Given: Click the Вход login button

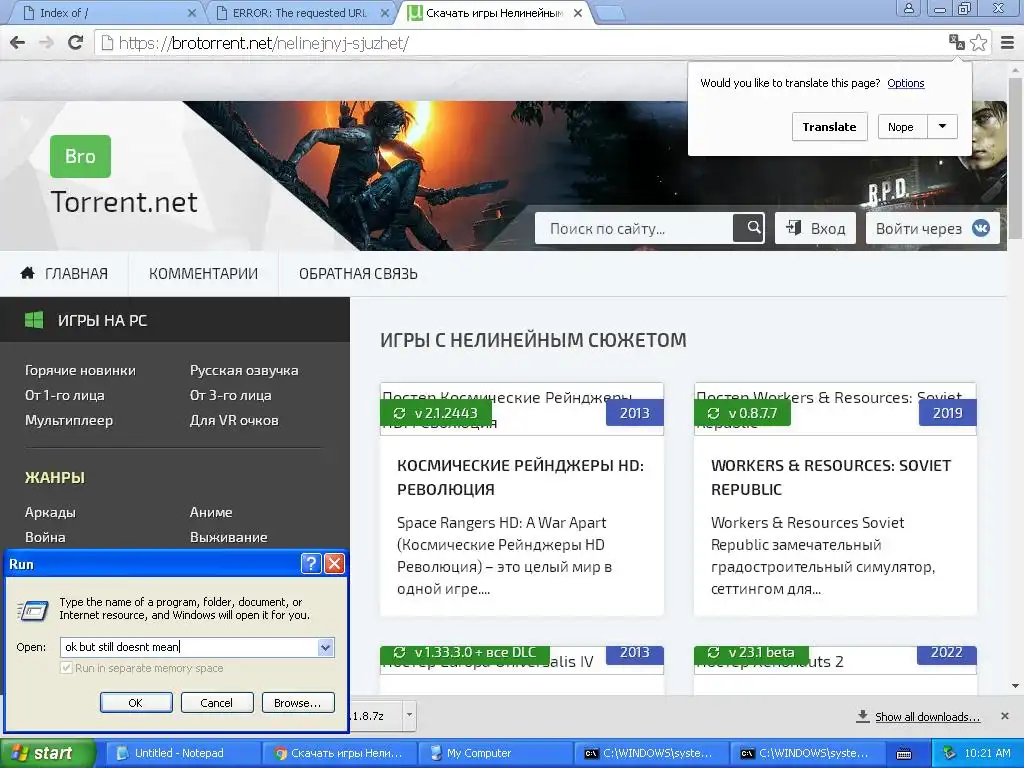Looking at the screenshot, I should pyautogui.click(x=815, y=228).
